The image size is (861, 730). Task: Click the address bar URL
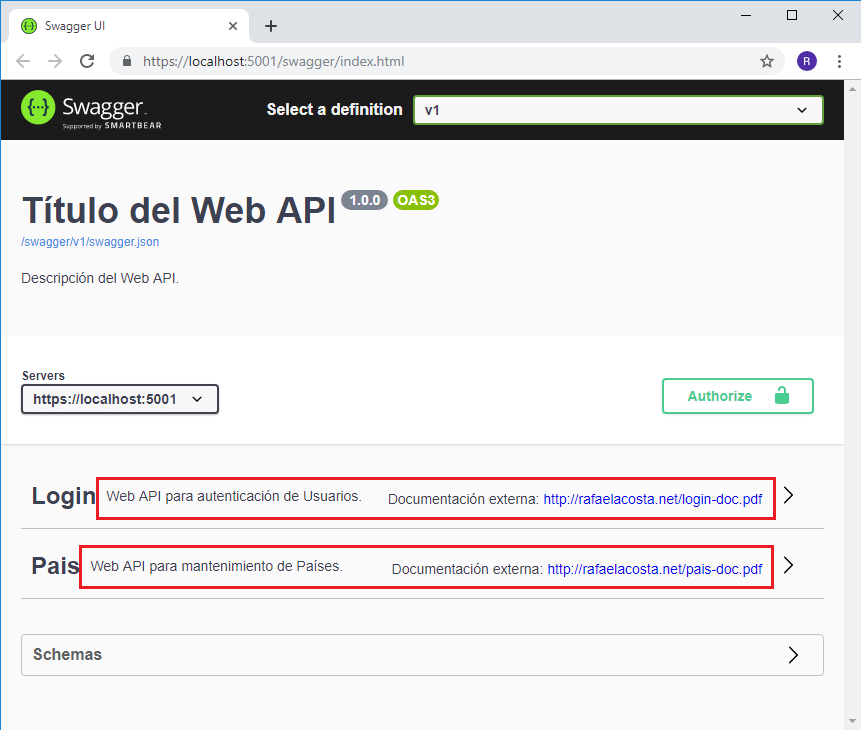coord(273,61)
